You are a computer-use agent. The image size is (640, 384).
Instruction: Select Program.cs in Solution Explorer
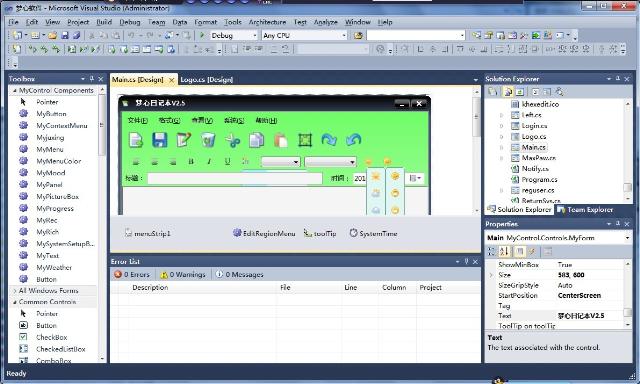point(539,179)
